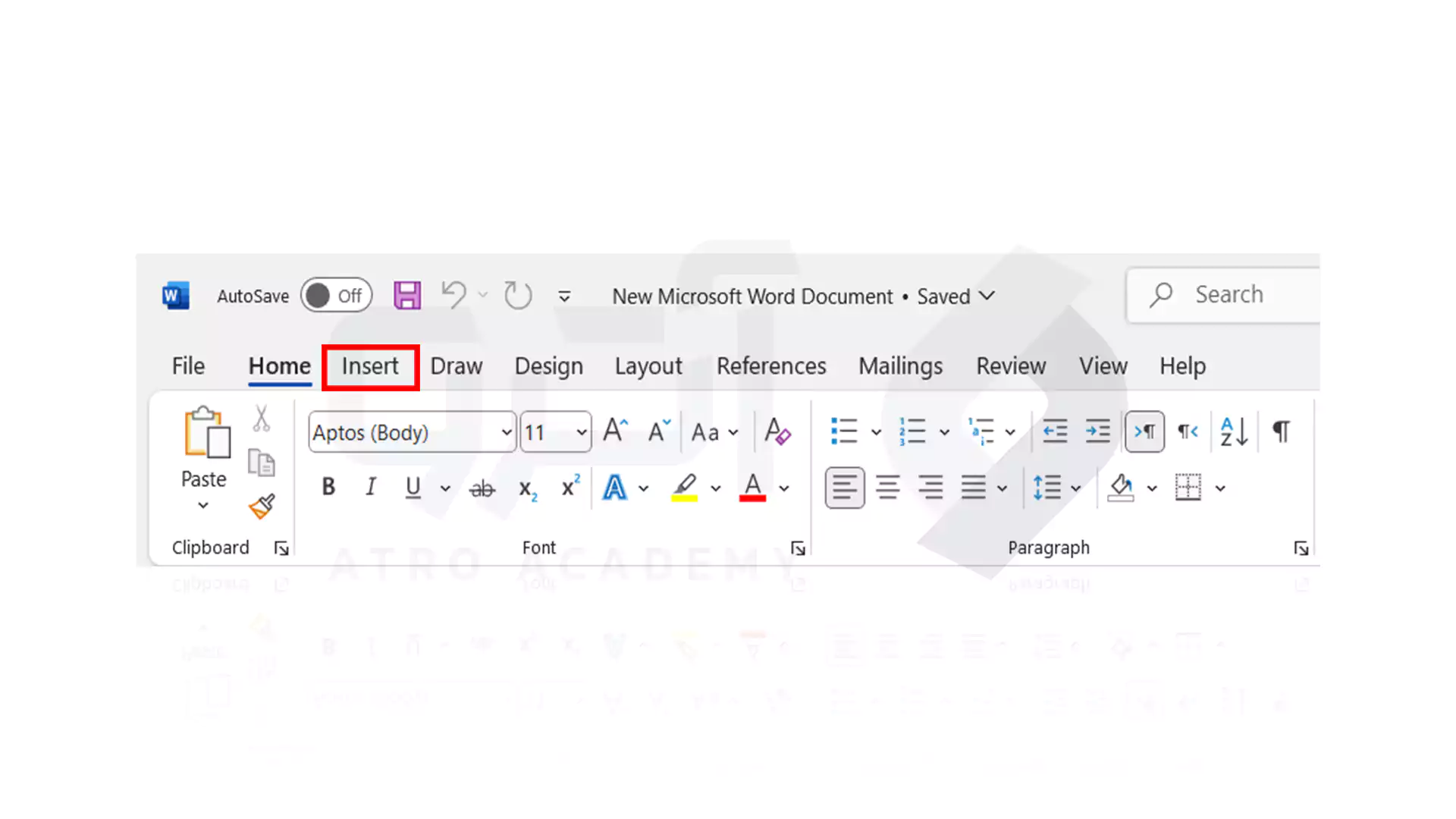Viewport: 1456px width, 819px height.
Task: Open the Change Case Aa menu
Action: click(x=714, y=432)
